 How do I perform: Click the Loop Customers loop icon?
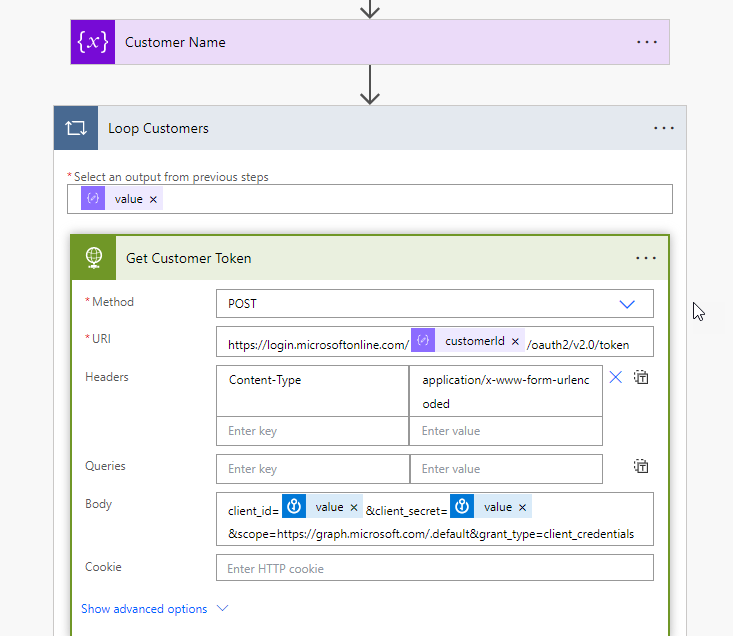pyautogui.click(x=76, y=128)
